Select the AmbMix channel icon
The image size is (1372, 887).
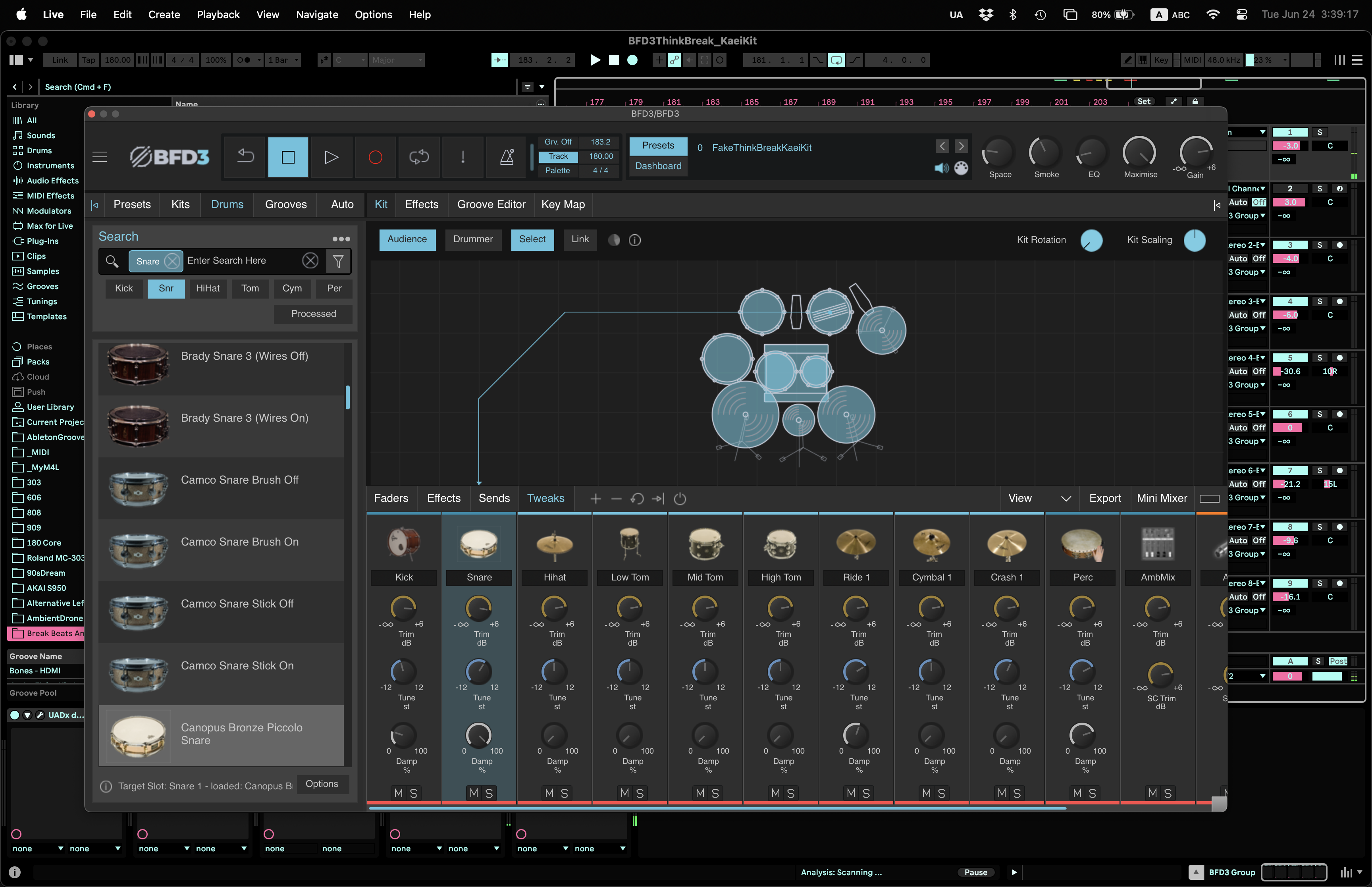point(1158,544)
